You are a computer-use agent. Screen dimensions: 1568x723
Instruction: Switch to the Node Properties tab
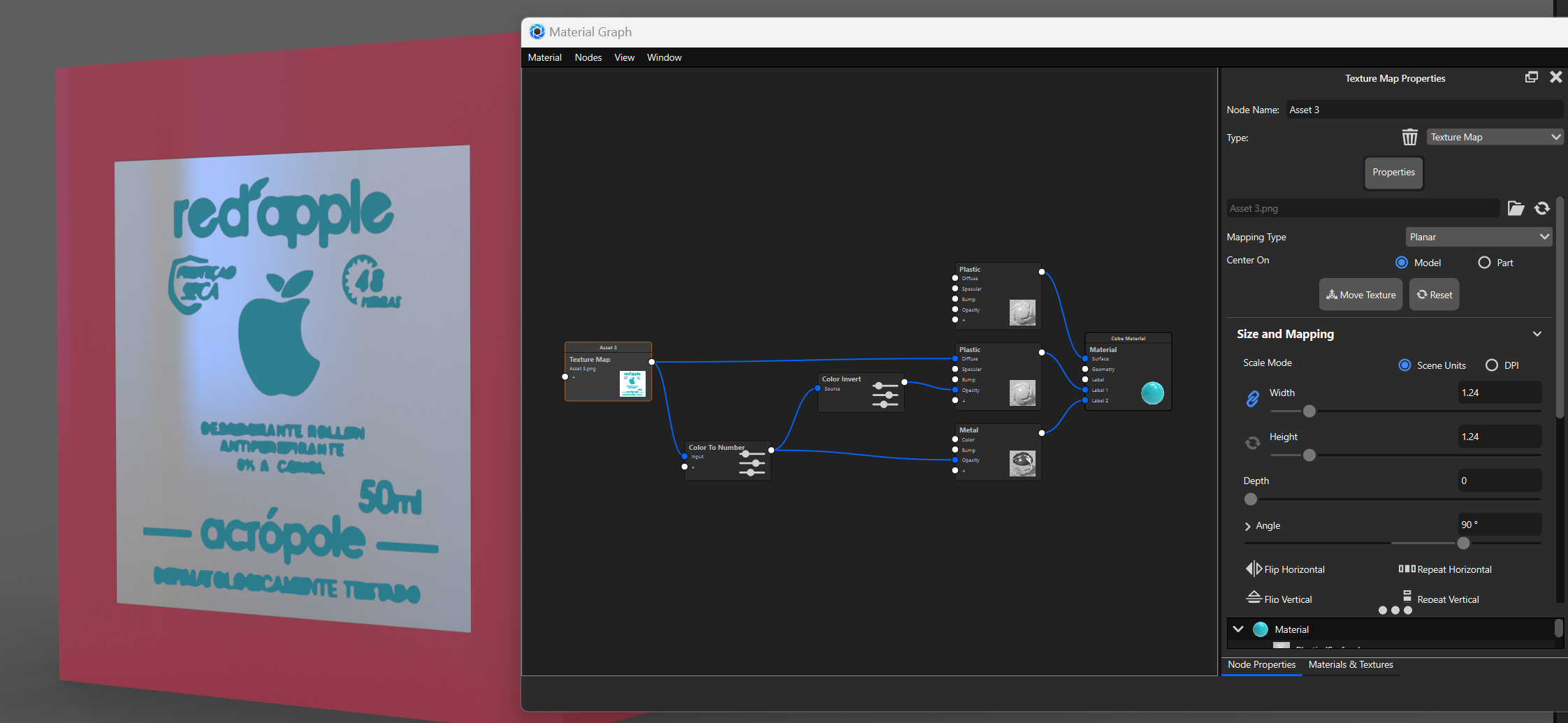(x=1261, y=664)
